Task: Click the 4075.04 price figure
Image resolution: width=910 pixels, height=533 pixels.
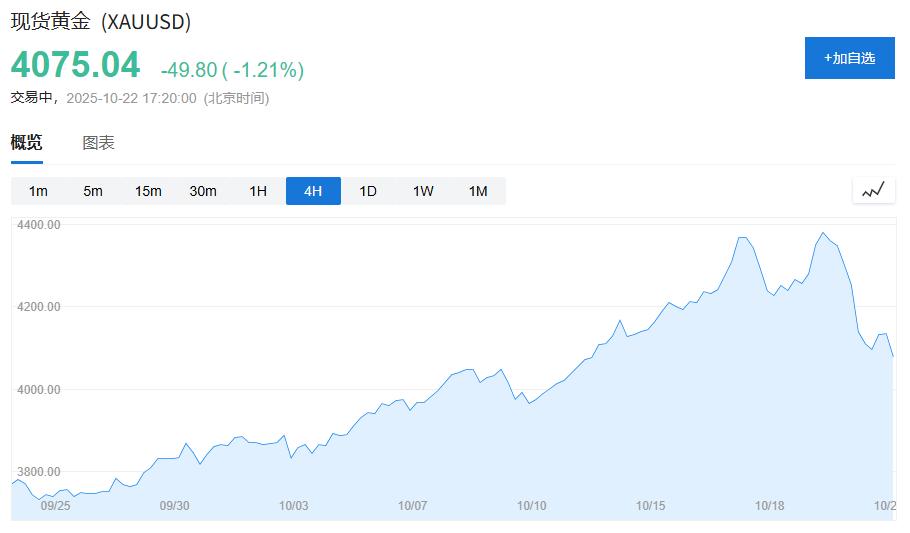Action: pyautogui.click(x=76, y=65)
